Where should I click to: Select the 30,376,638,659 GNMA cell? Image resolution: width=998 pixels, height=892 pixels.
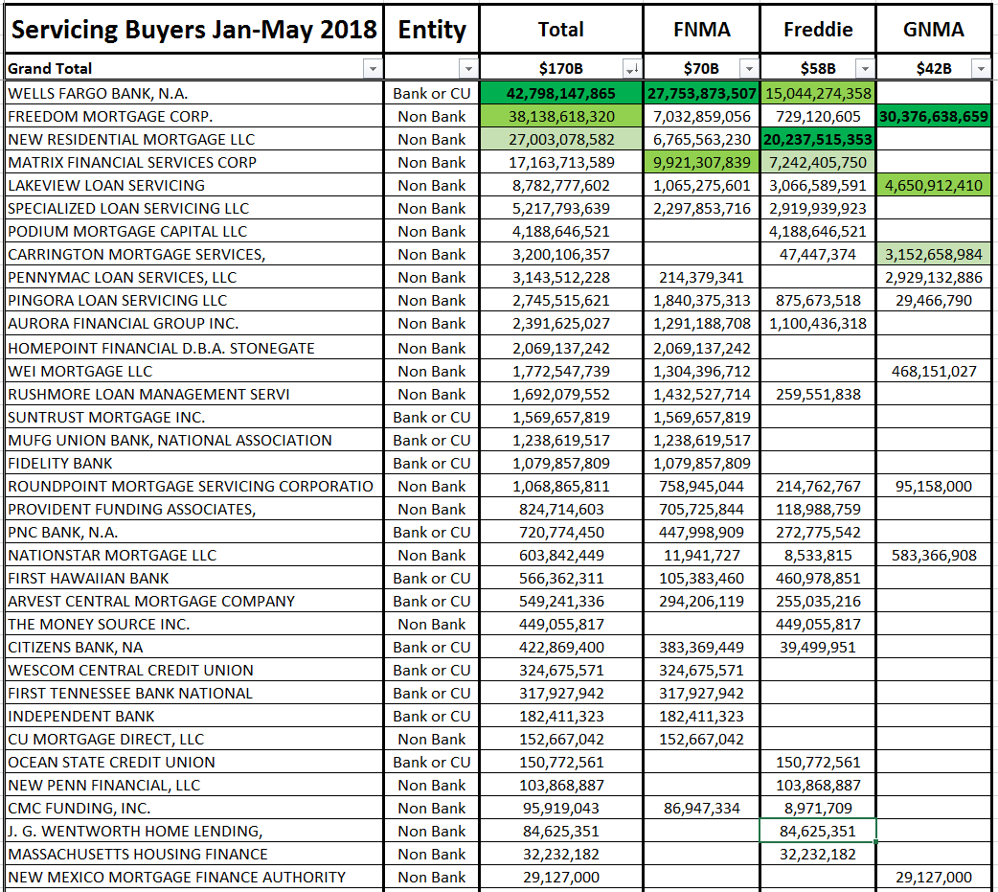(x=934, y=117)
